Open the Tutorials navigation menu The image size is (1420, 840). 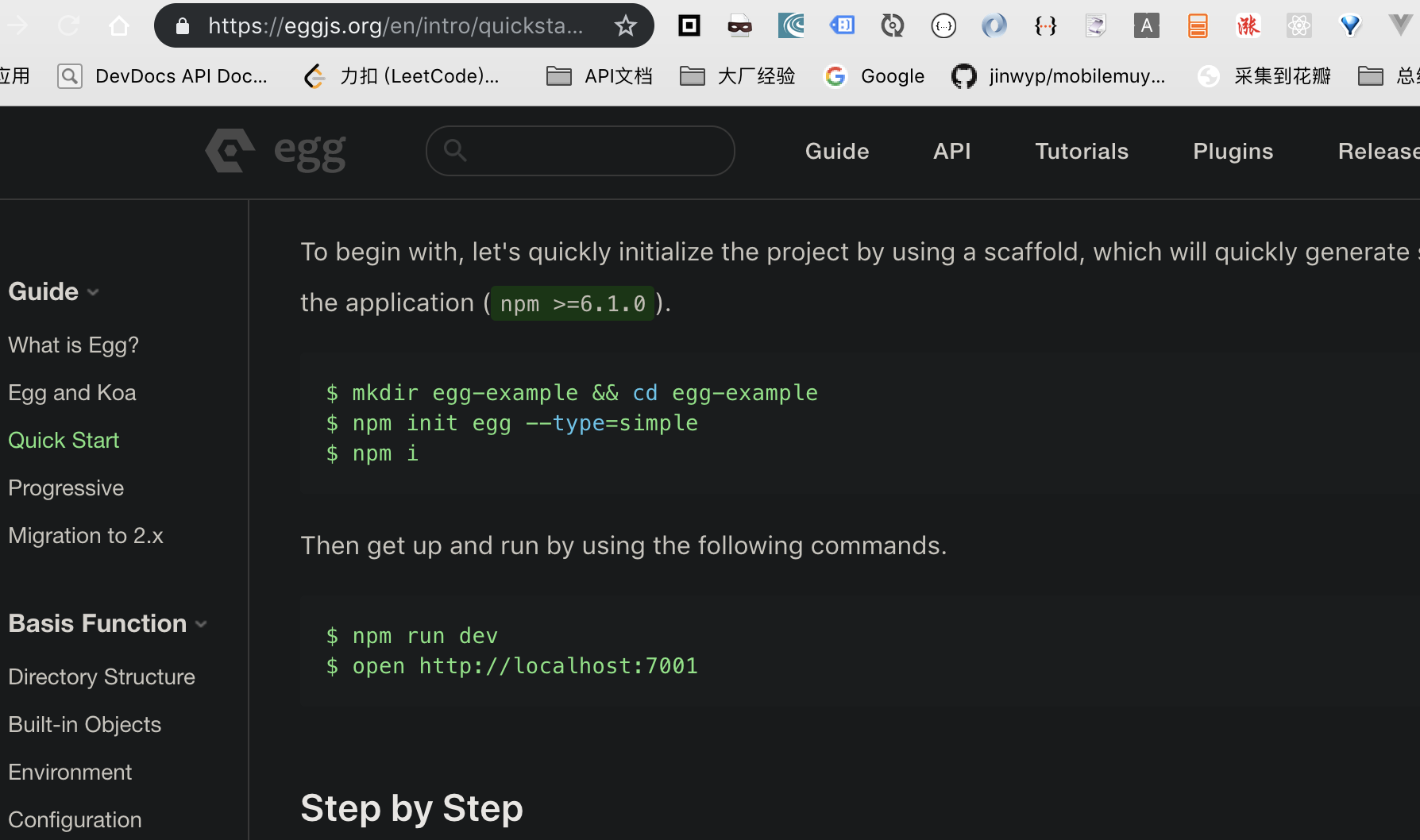1082,151
